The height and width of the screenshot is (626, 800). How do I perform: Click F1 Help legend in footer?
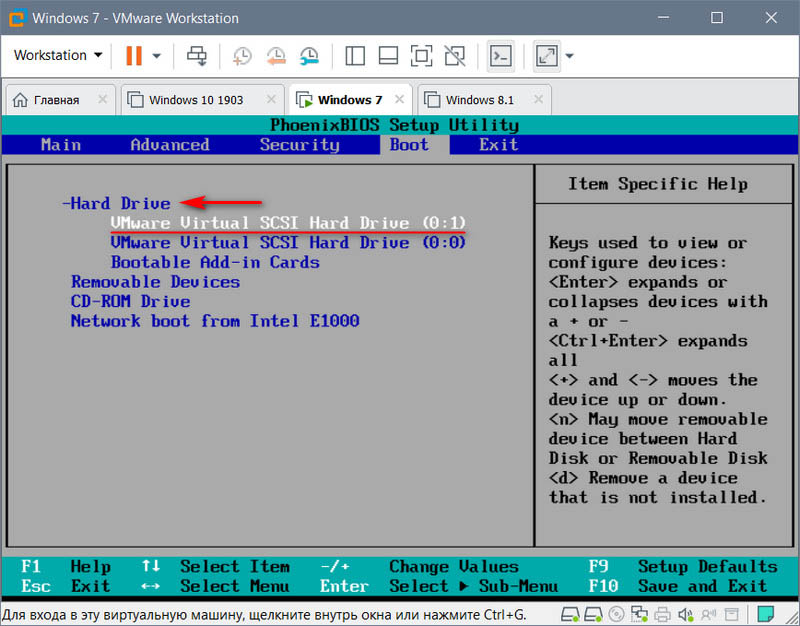click(65, 566)
